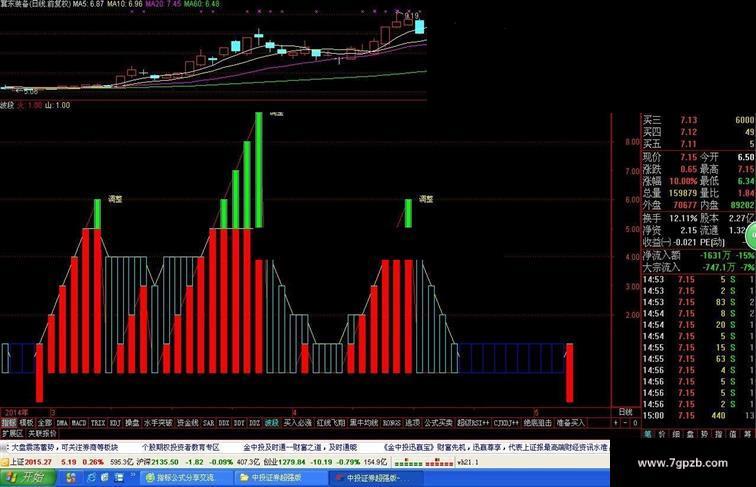The width and height of the screenshot is (756, 487).
Task: Choose the 逃顶 indicator tab
Action: (412, 423)
